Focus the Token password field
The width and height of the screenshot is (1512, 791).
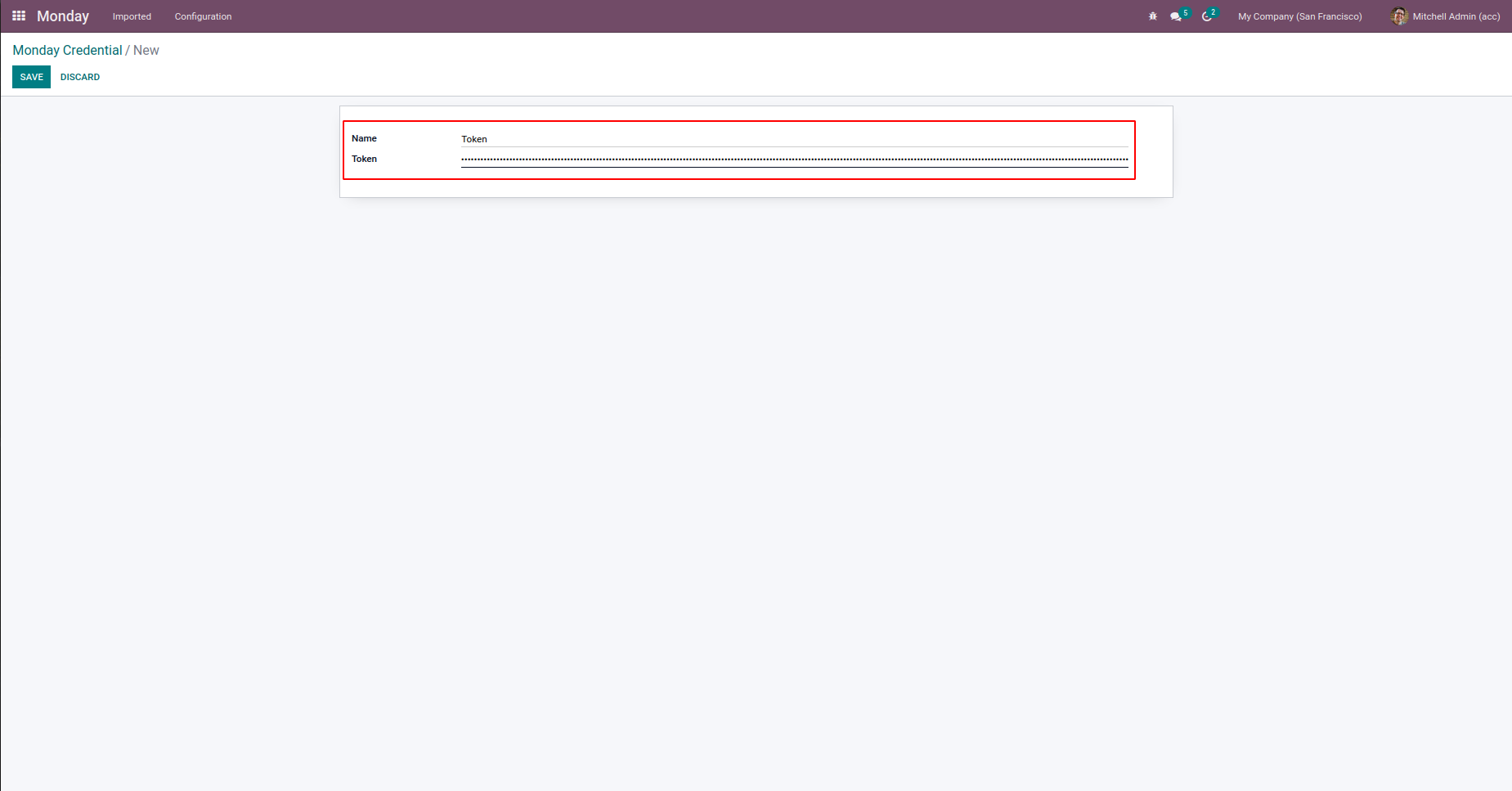click(x=794, y=160)
